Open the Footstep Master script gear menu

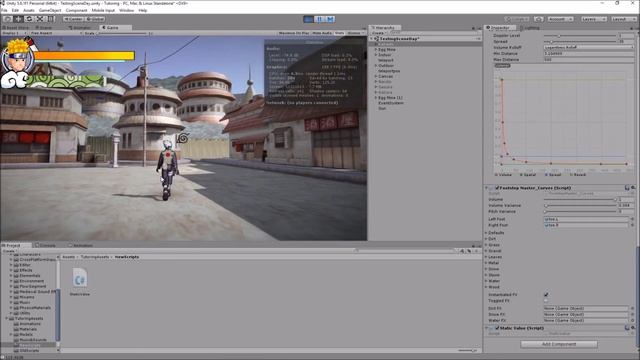(633, 188)
